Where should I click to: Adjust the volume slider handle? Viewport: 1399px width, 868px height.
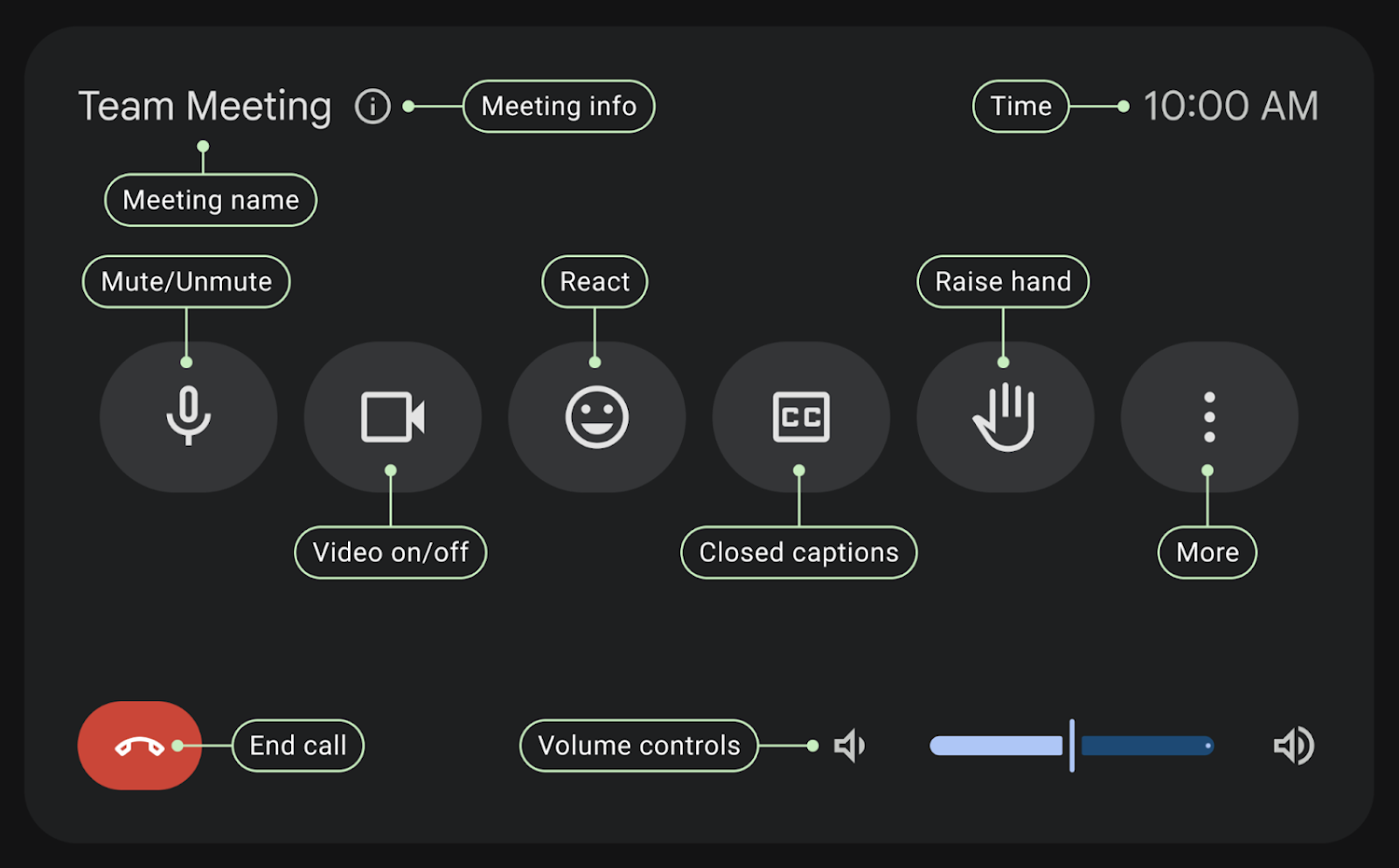(1071, 745)
